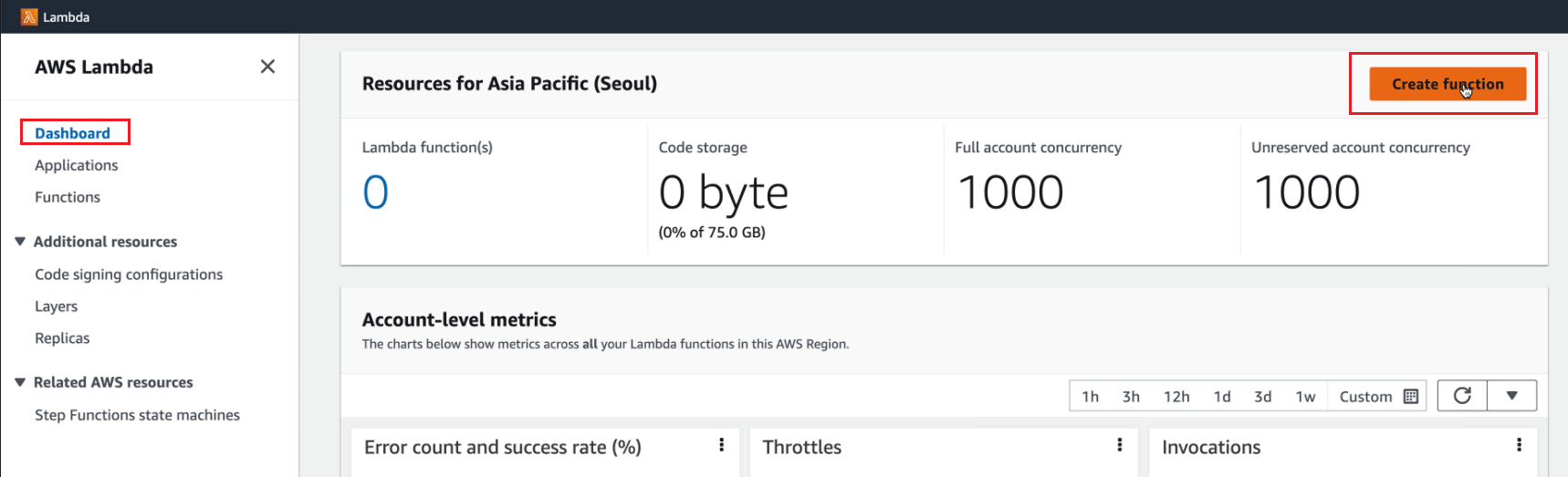
Task: Collapse the Related AWS resources section
Action: (x=20, y=382)
